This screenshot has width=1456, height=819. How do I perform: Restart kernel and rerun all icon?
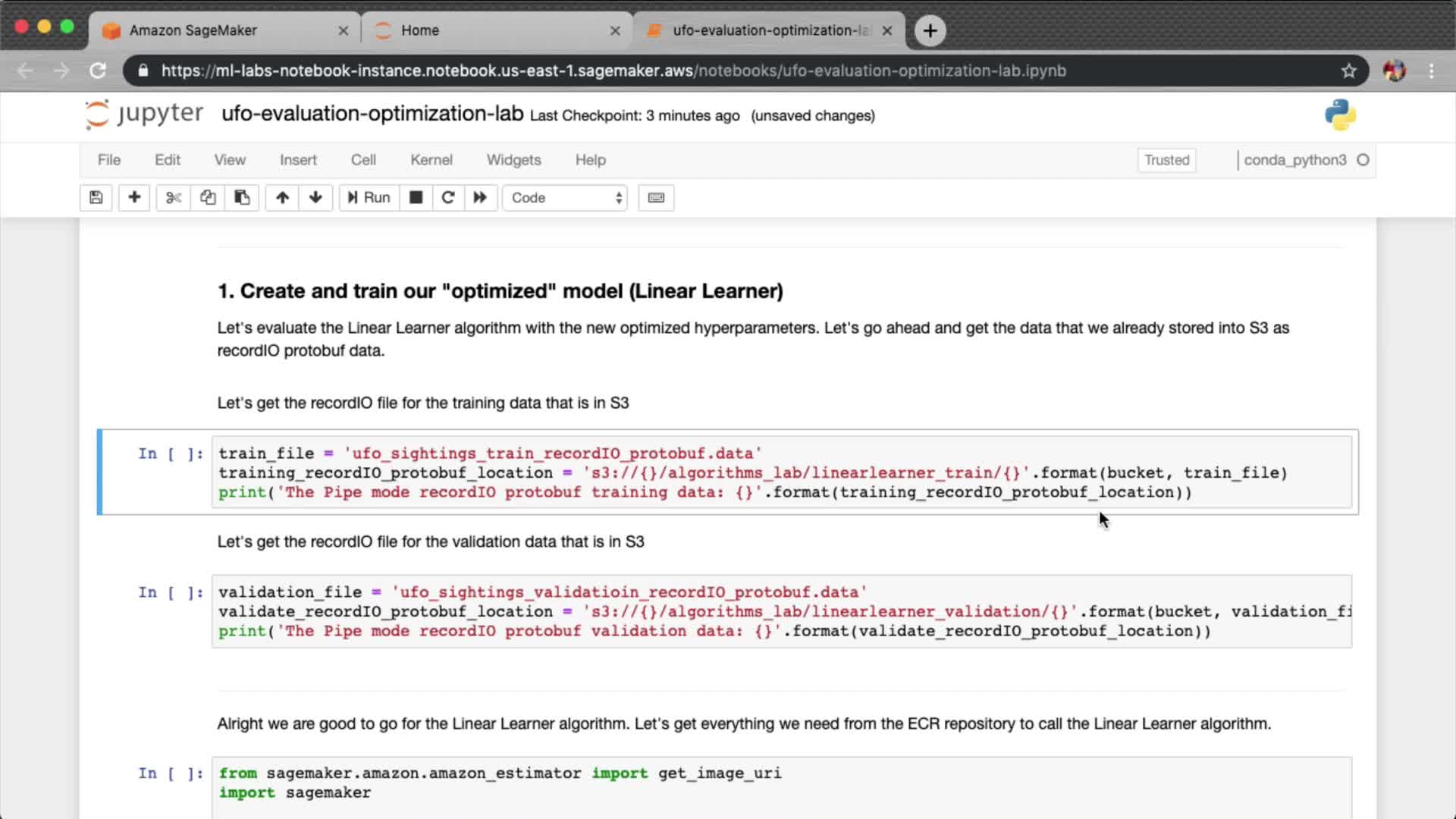coord(480,198)
